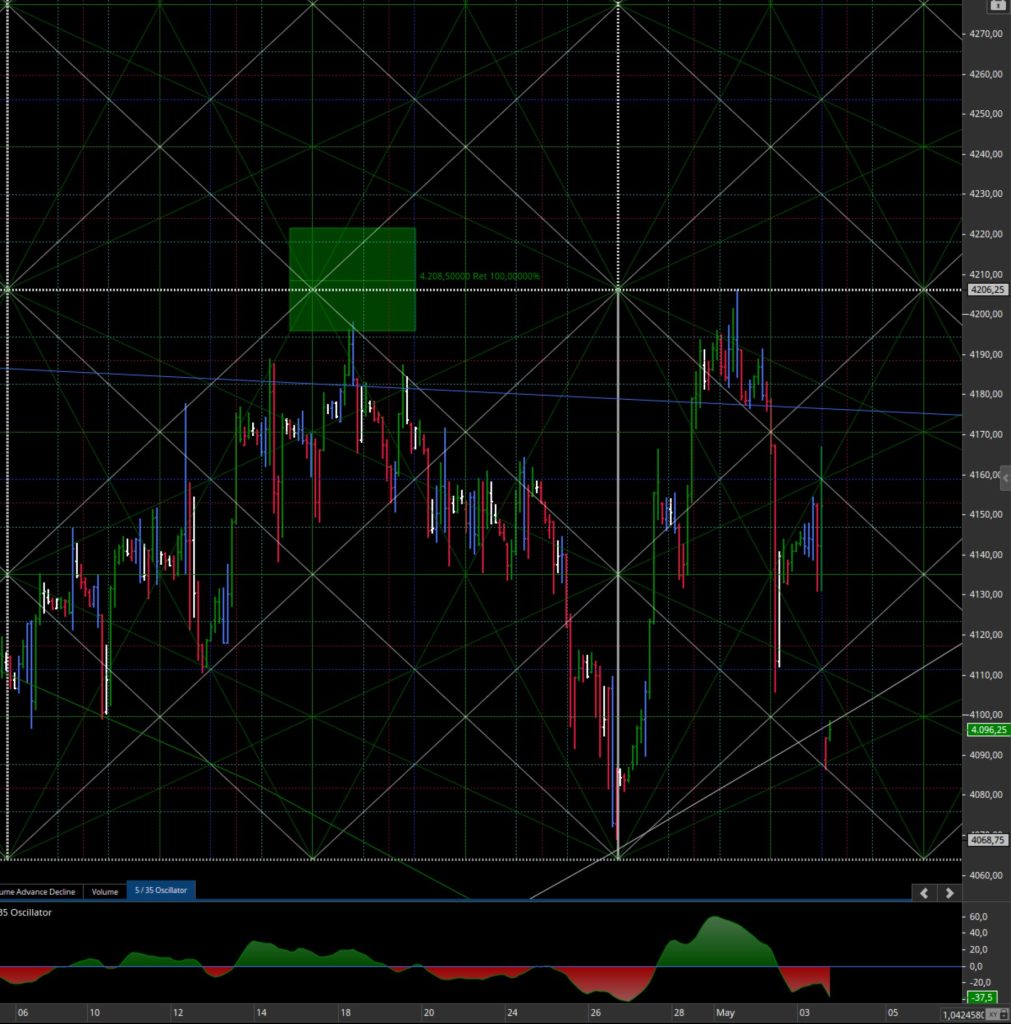The width and height of the screenshot is (1011, 1024).
Task: Click the 60,0 oscillator scale label
Action: pos(978,916)
